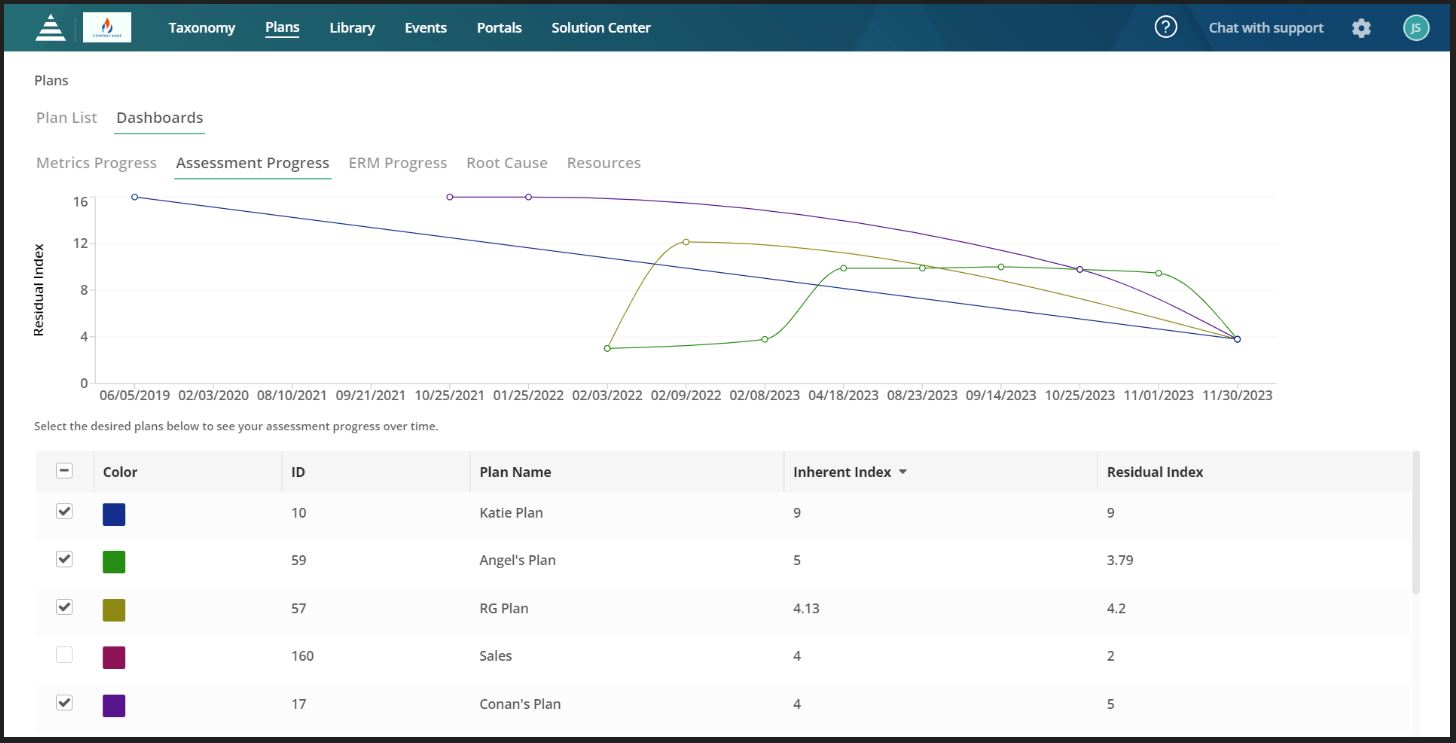Switch to the Metrics Progress tab
1456x743 pixels.
click(96, 162)
